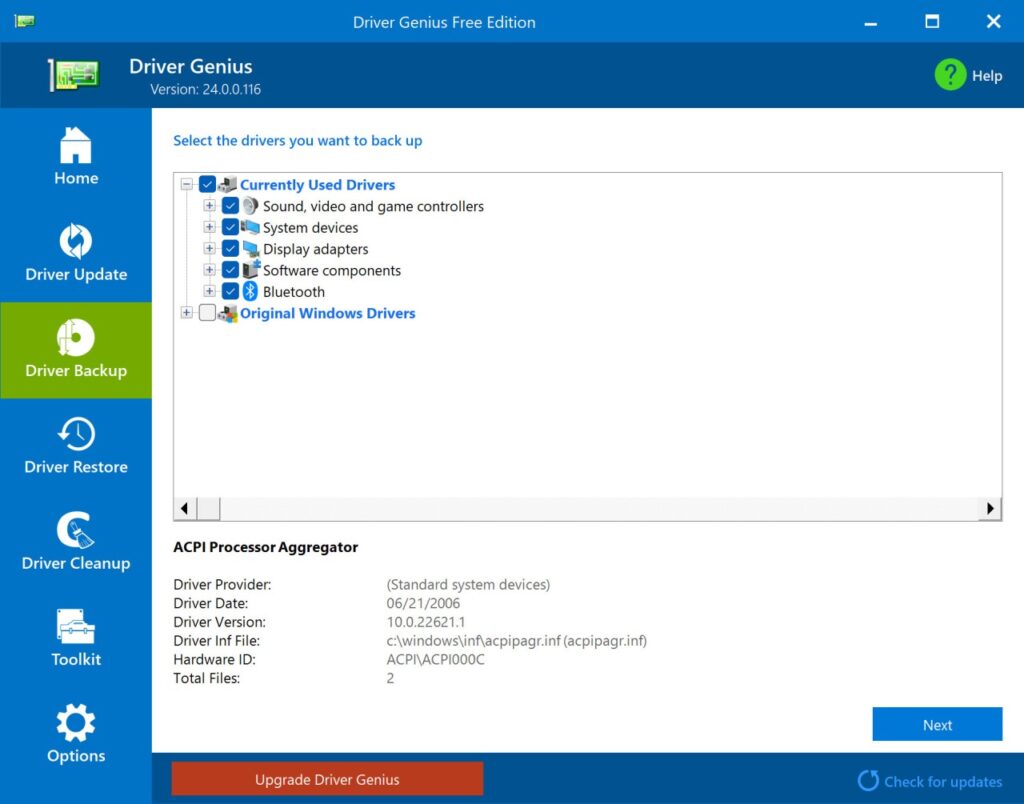The width and height of the screenshot is (1024, 804).
Task: Expand Sound, video and game controllers node
Action: (209, 206)
